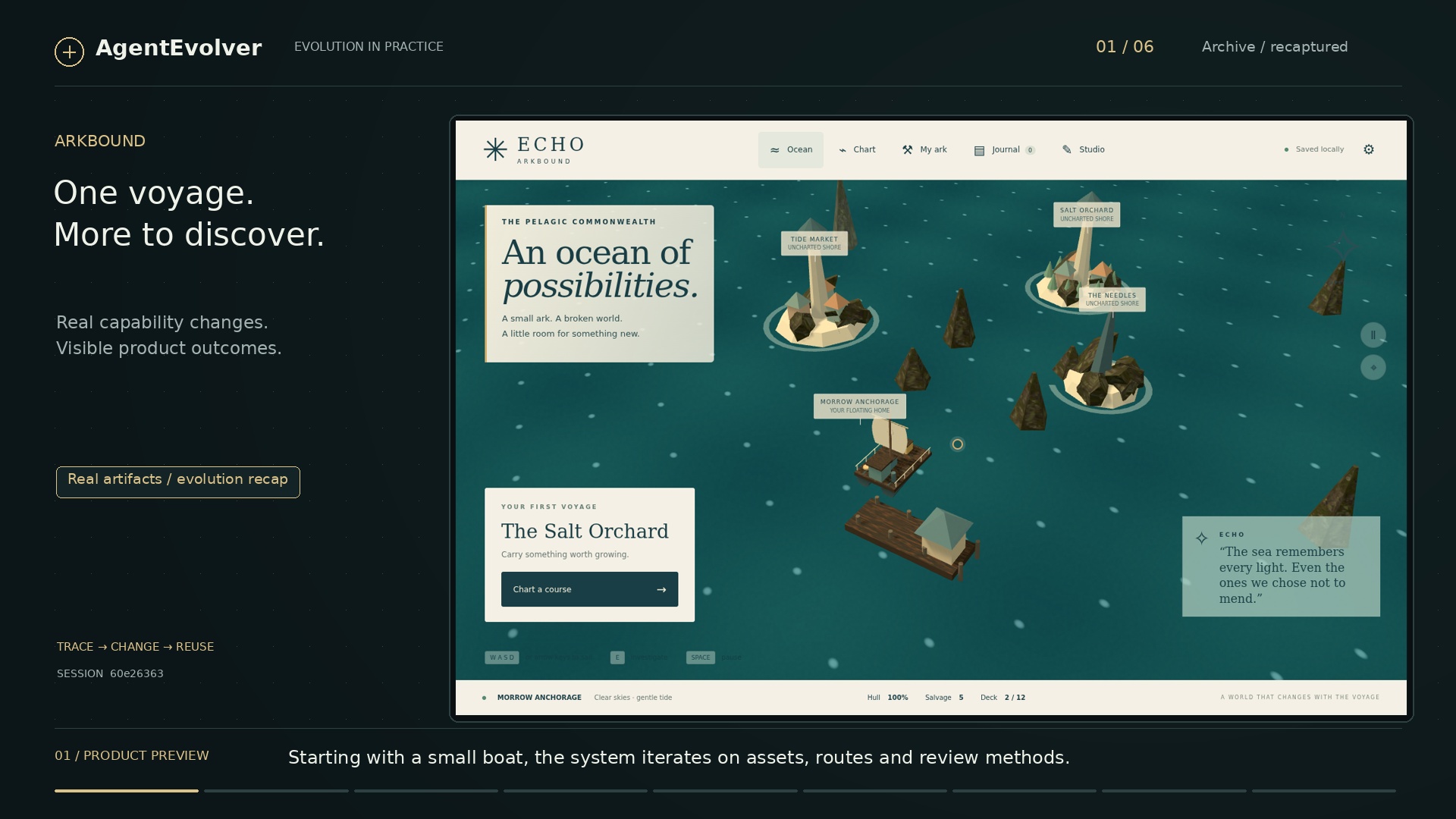Click the Journal count badge
This screenshot has height=819, width=1456.
pos(1030,150)
